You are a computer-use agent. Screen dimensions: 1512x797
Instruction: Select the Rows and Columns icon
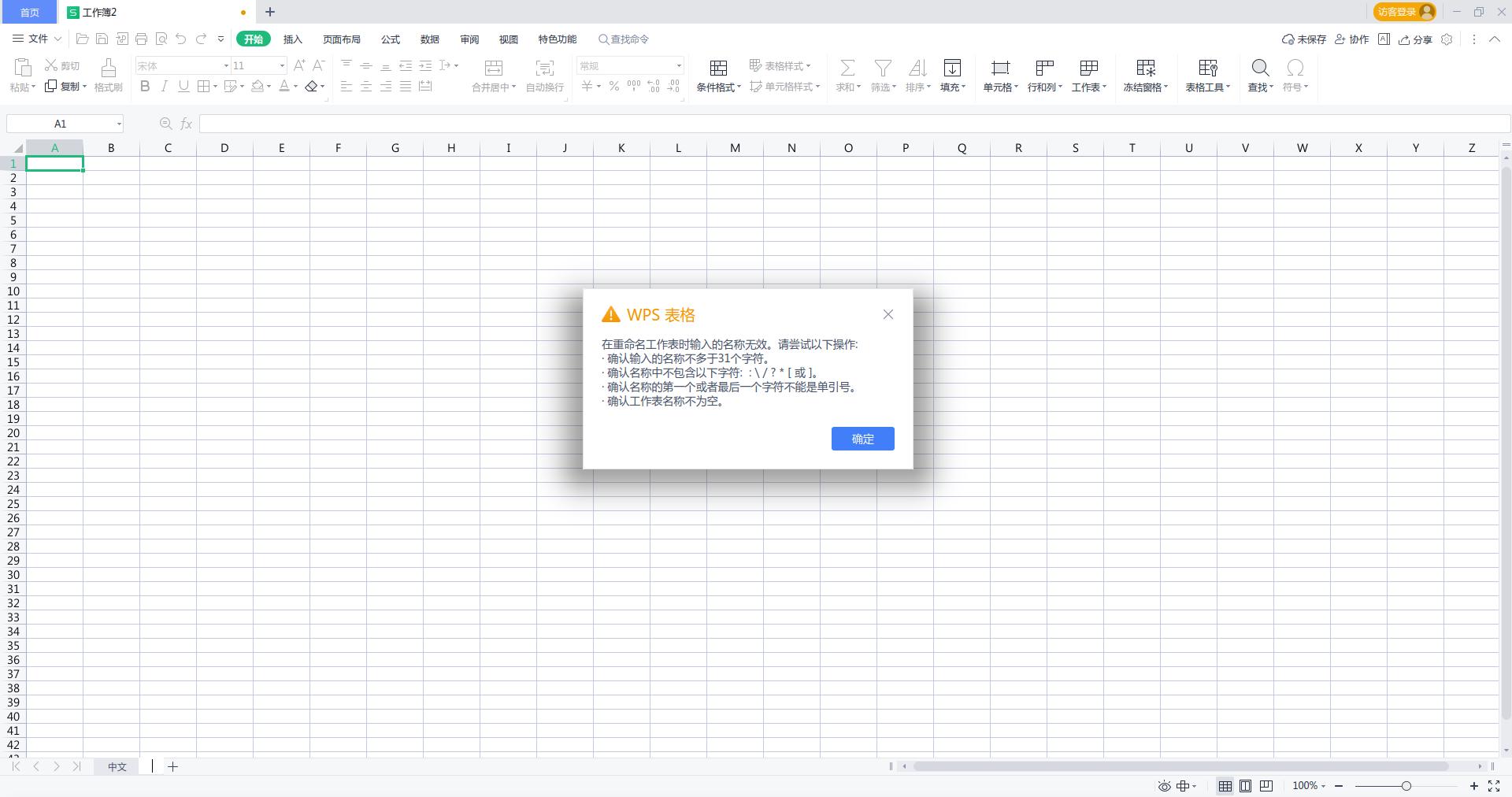(1044, 75)
